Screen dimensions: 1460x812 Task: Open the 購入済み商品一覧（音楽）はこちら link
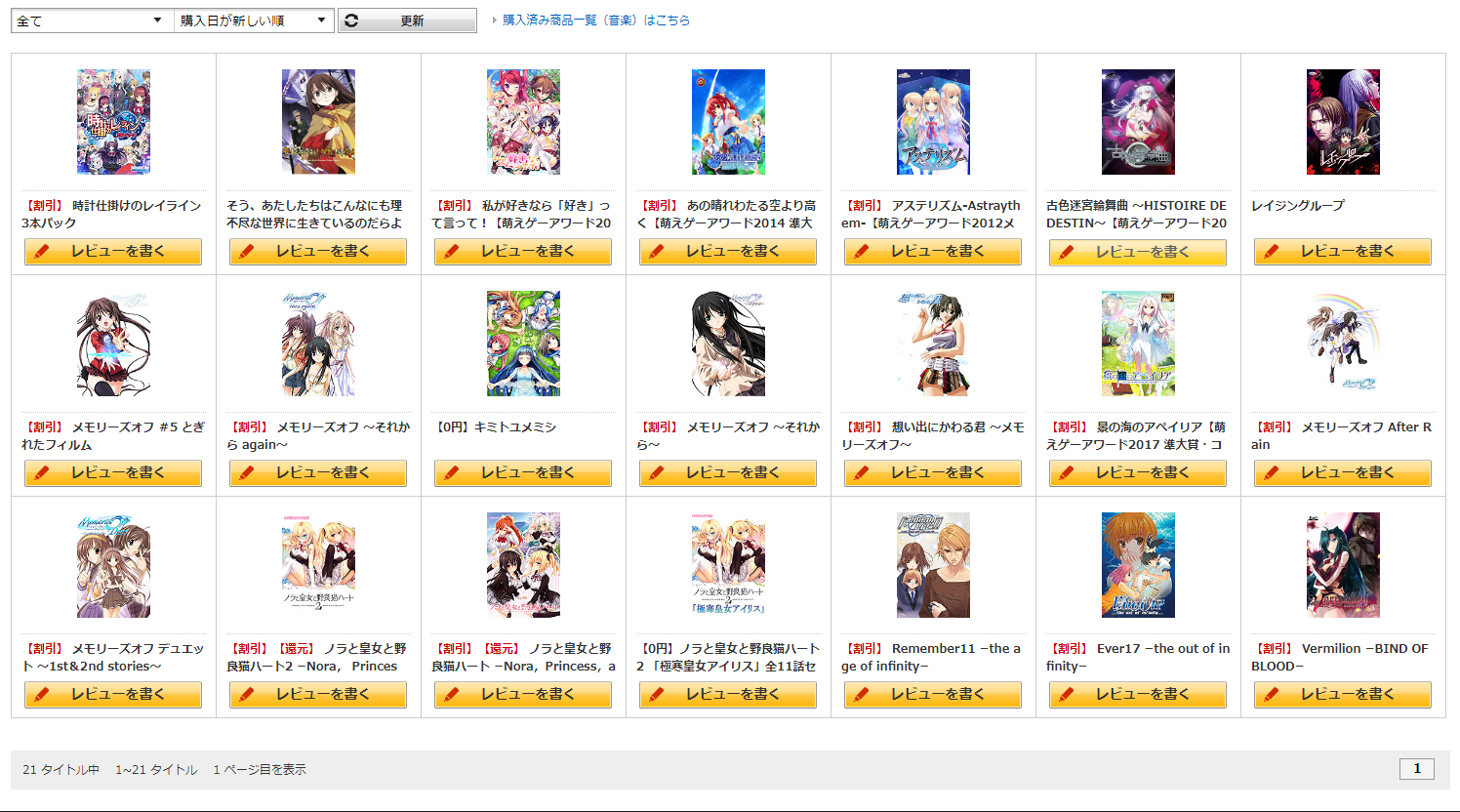[x=596, y=20]
